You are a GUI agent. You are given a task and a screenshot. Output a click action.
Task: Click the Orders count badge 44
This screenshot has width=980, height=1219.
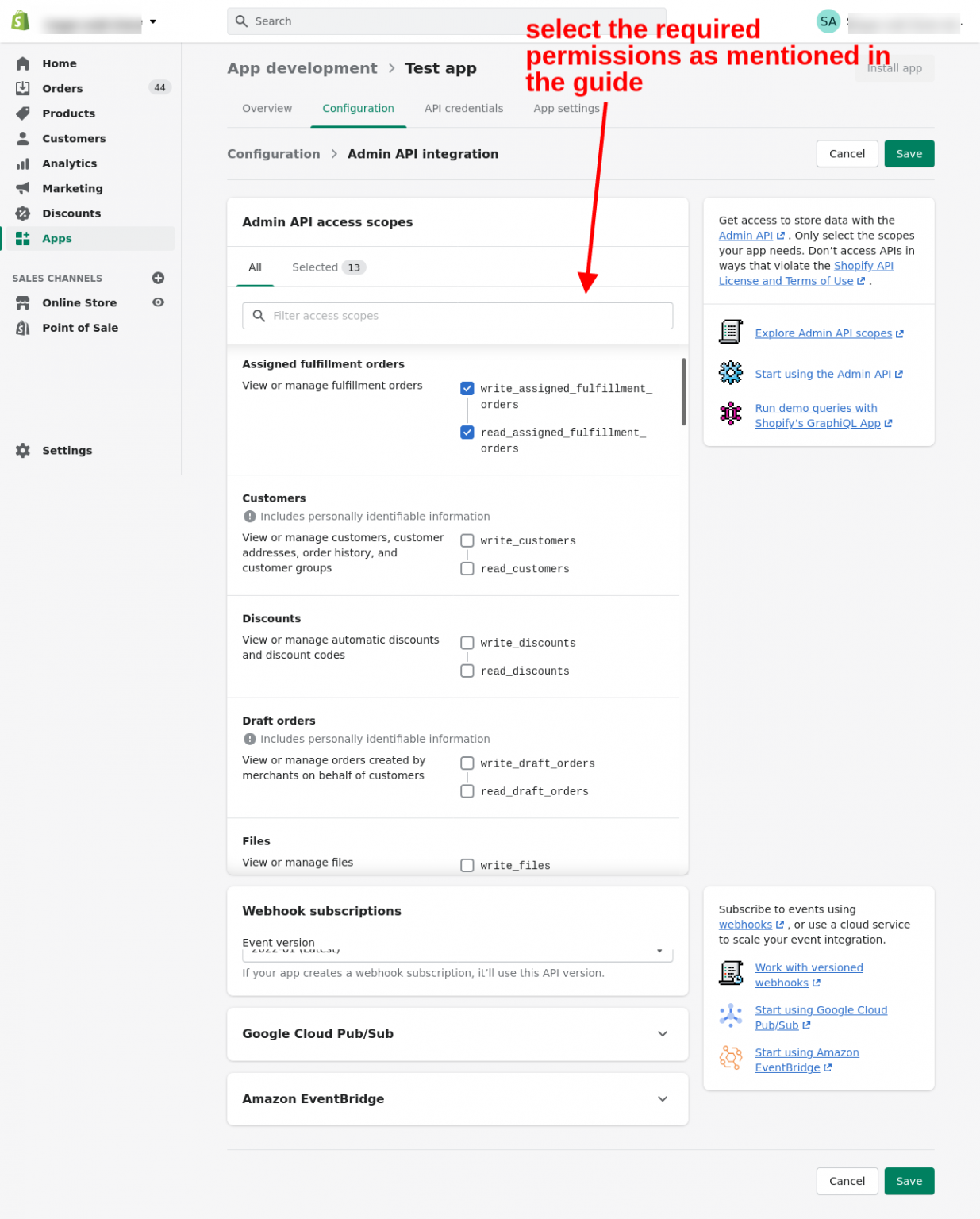click(x=159, y=88)
